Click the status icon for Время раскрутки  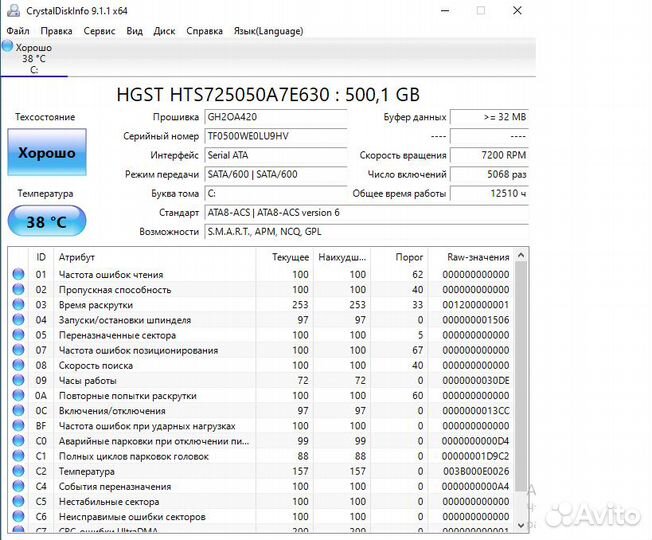pos(18,304)
